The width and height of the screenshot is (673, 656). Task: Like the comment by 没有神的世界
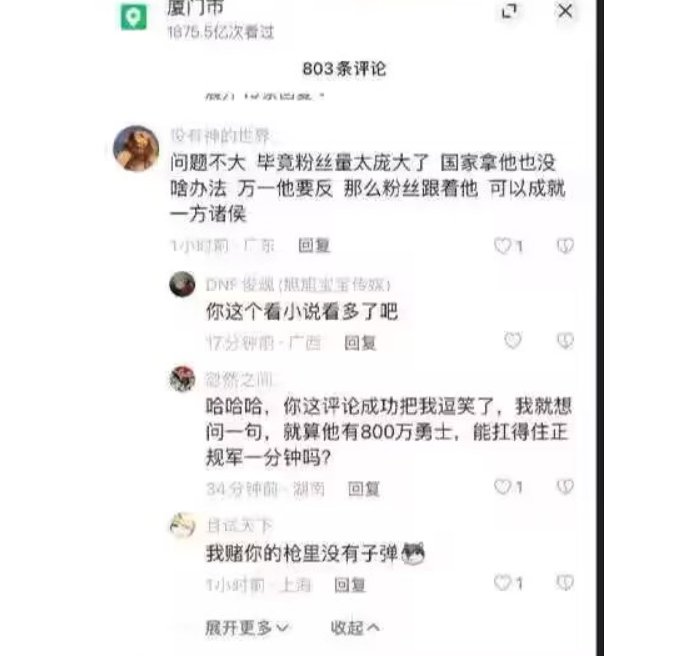point(502,246)
